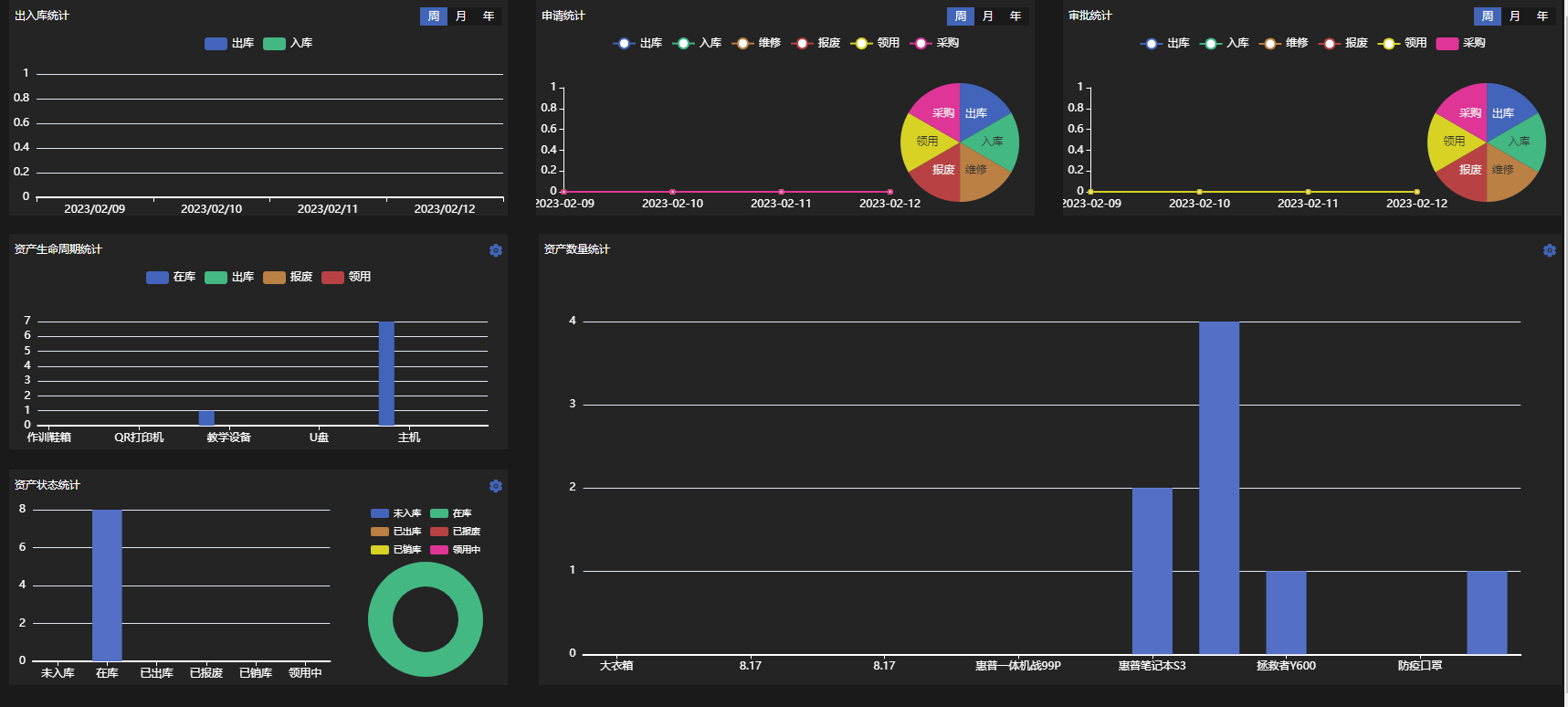Viewport: 1568px width, 707px height.
Task: Select 周 tab in 出入库统计 panel
Action: (434, 16)
